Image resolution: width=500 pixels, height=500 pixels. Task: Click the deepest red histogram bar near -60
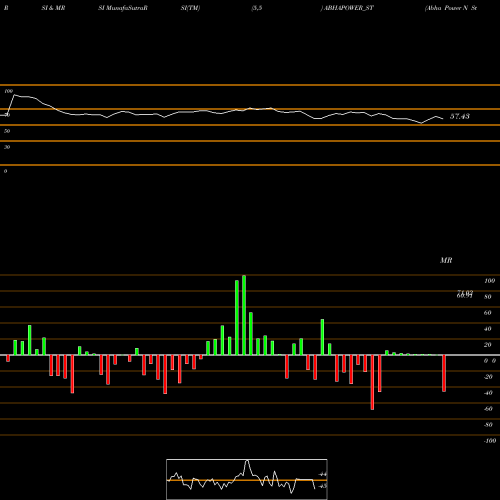pyautogui.click(x=372, y=382)
